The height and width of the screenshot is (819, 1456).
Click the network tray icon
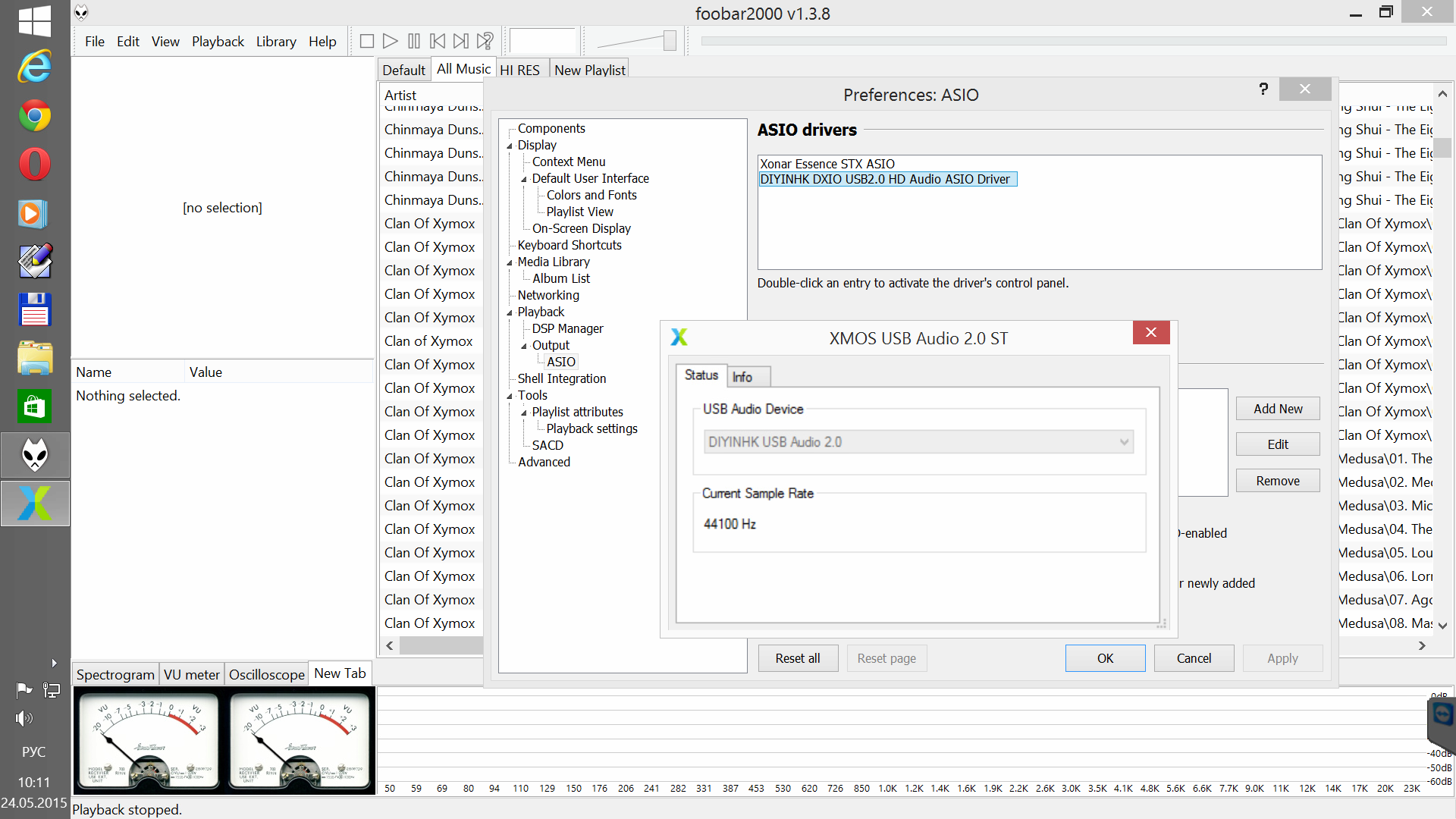point(52,690)
